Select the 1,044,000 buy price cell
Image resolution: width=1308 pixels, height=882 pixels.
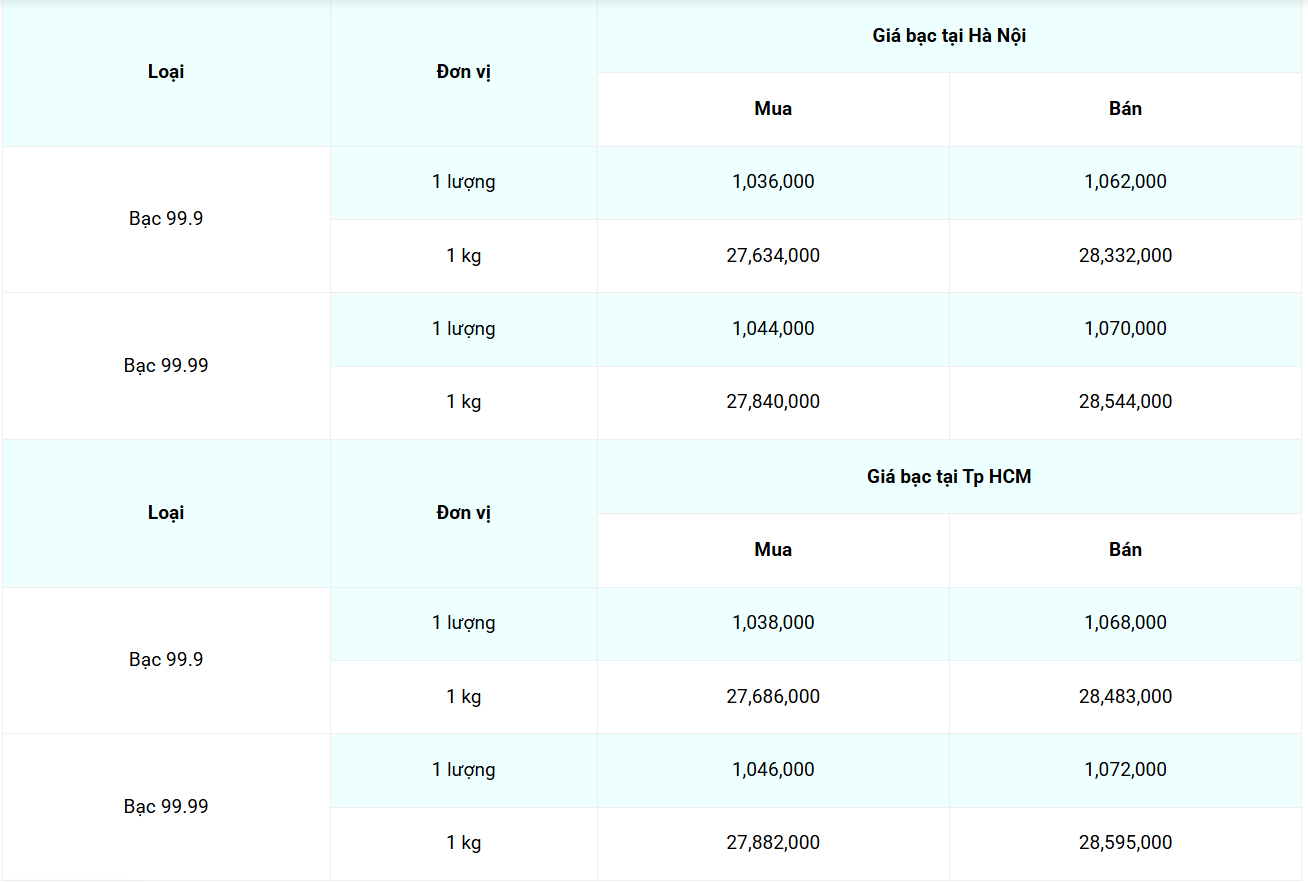click(x=773, y=329)
